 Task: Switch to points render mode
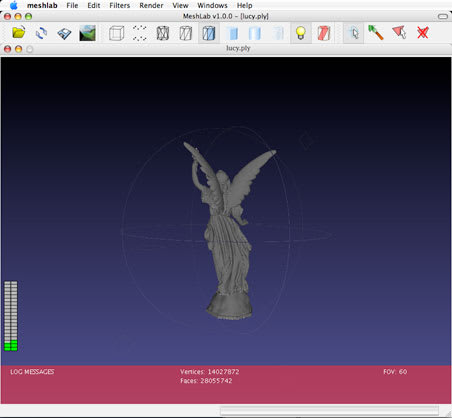tap(139, 33)
